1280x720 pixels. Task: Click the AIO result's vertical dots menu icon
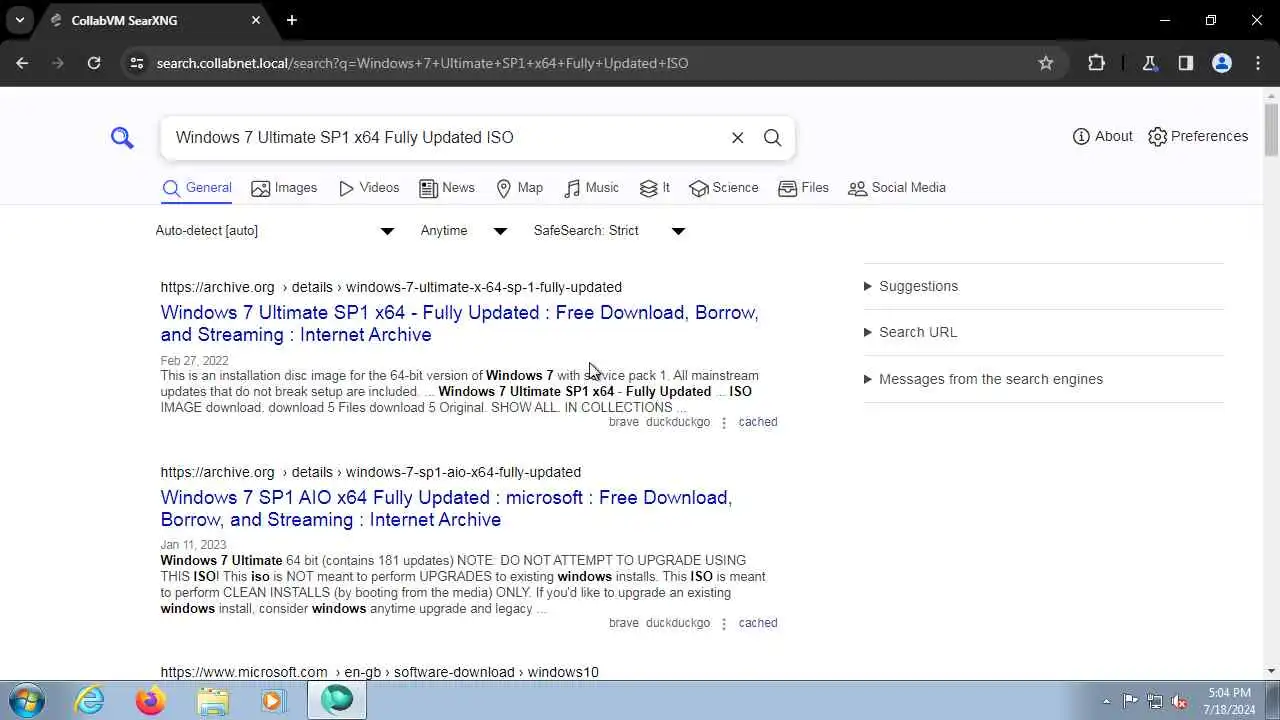[724, 624]
